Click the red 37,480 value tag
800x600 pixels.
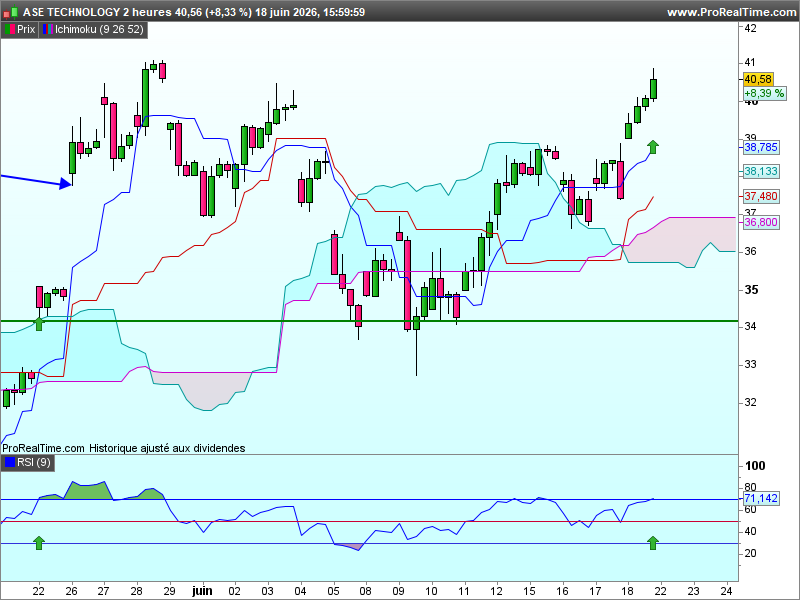761,196
